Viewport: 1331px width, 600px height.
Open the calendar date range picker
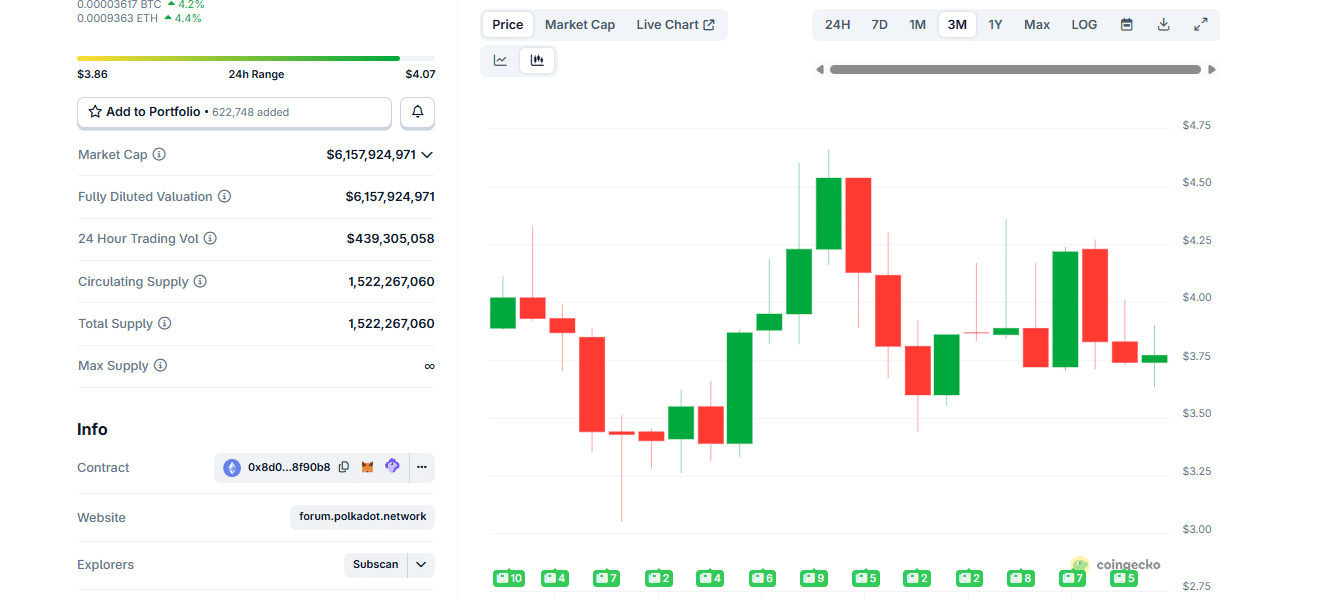pos(1127,25)
